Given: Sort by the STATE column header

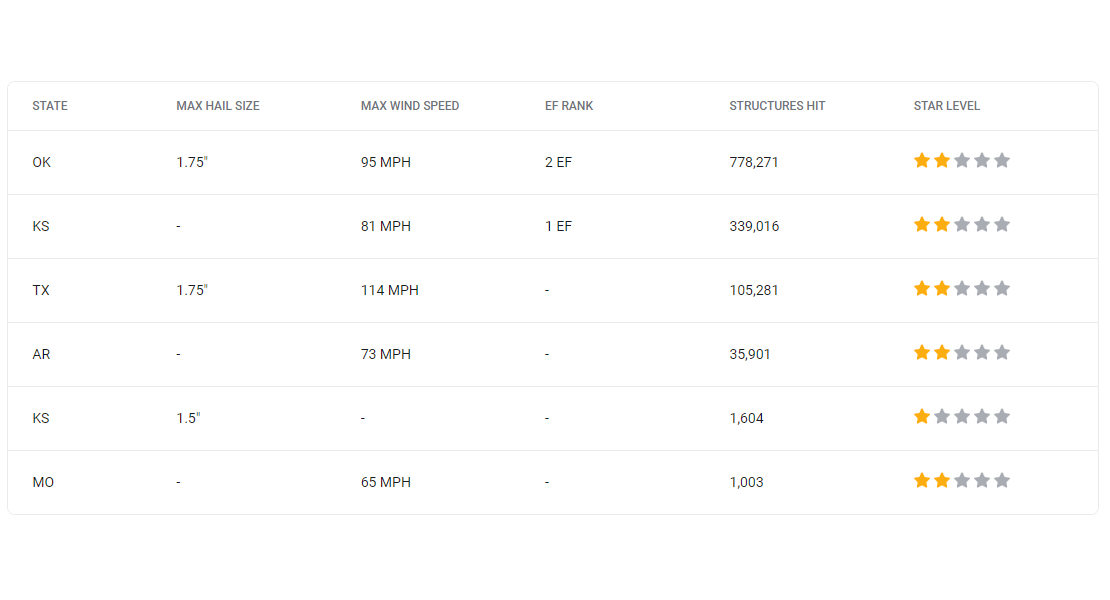Looking at the screenshot, I should pos(50,106).
